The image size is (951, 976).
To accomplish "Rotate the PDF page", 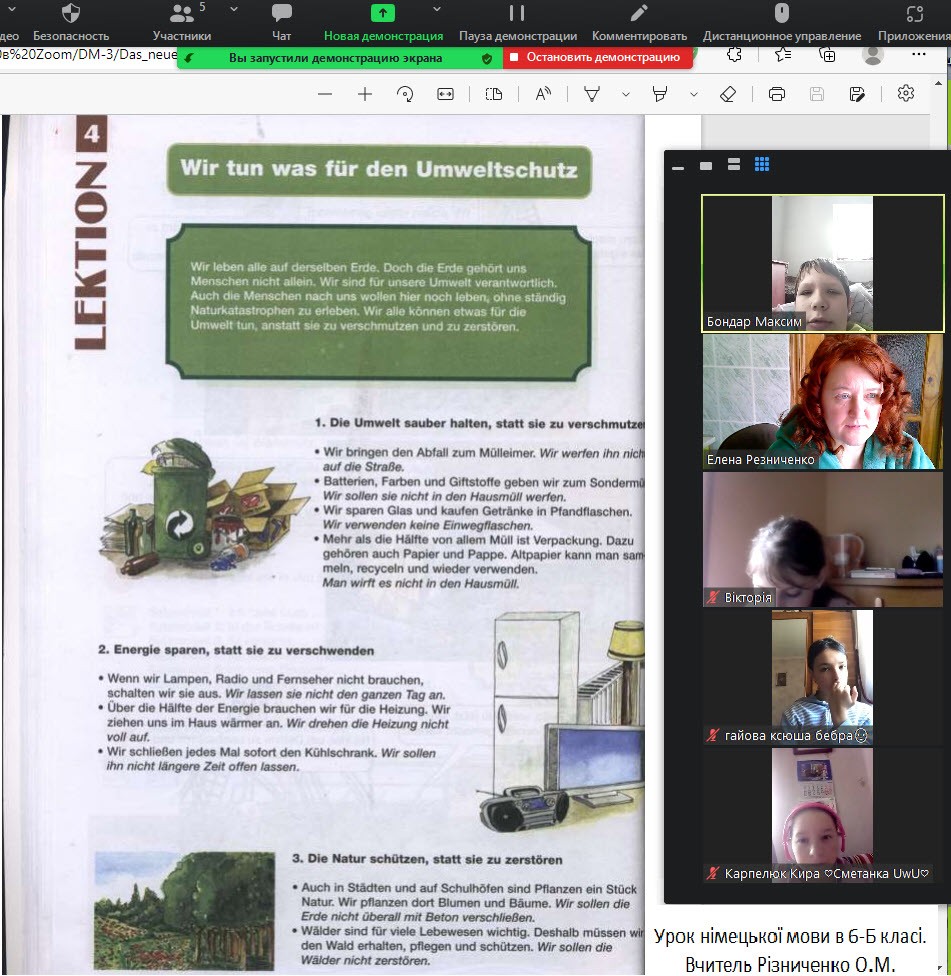I will 405,94.
